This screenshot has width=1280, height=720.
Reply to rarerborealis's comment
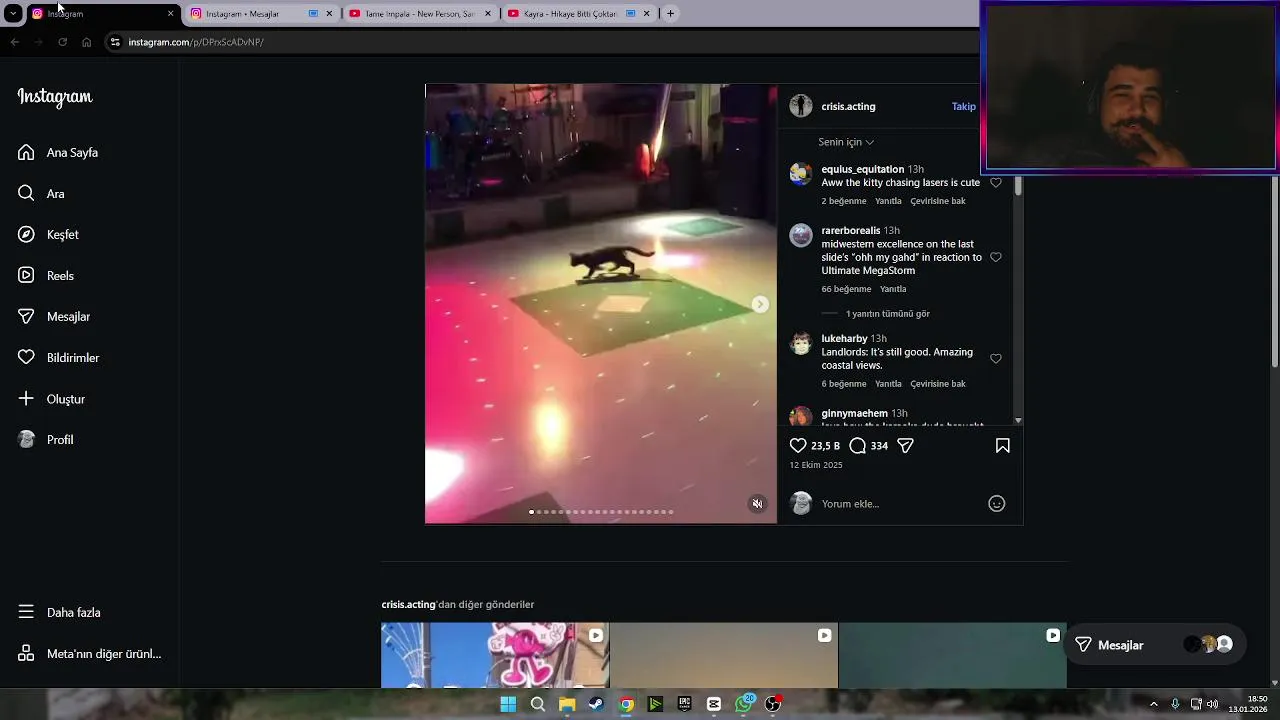[x=893, y=289]
